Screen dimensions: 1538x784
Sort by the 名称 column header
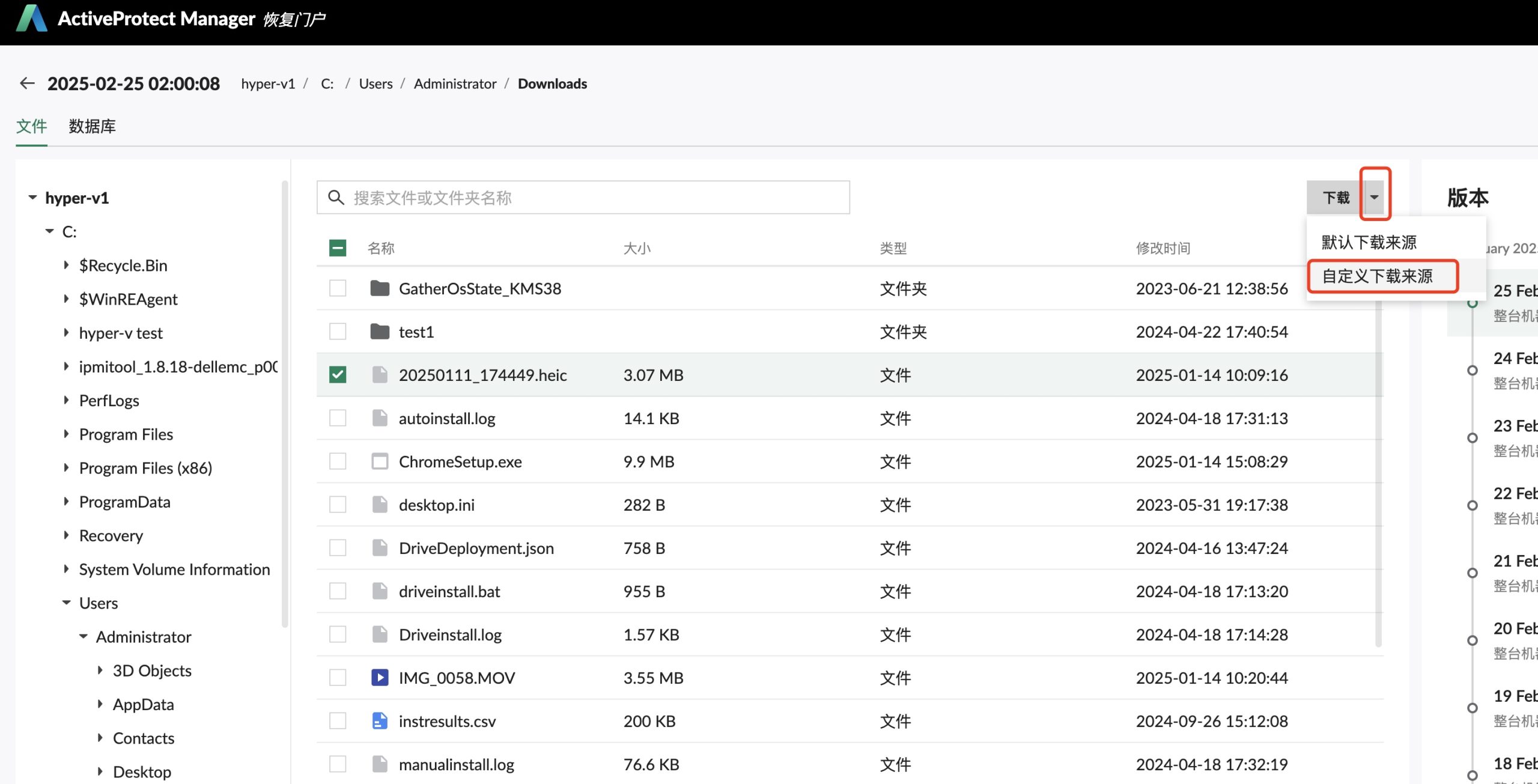381,248
